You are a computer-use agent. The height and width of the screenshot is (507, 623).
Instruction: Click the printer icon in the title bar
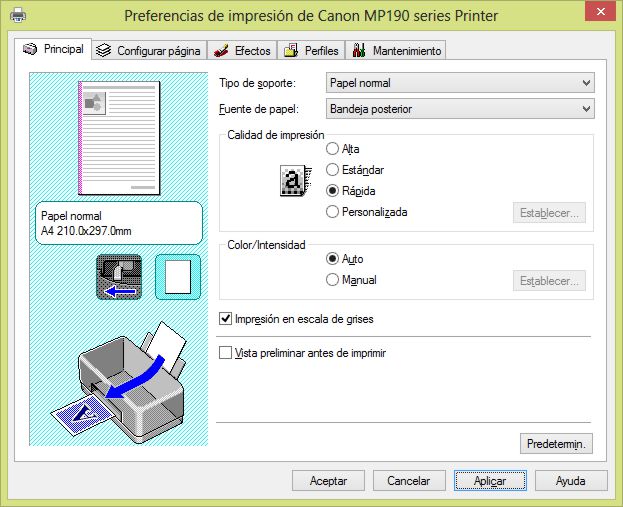(x=18, y=15)
